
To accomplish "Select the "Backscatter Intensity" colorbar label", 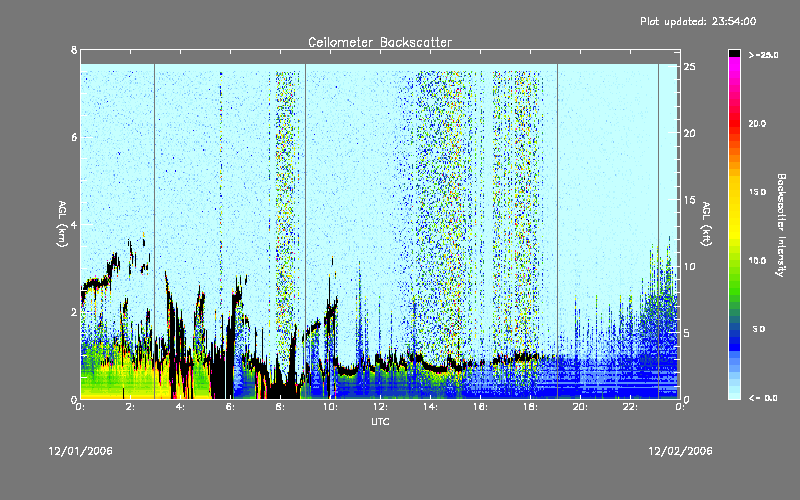I will pyautogui.click(x=781, y=225).
